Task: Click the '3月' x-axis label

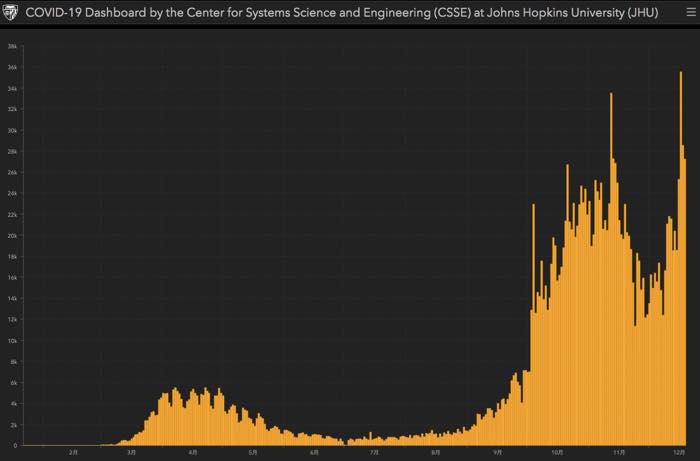Action: click(x=131, y=453)
